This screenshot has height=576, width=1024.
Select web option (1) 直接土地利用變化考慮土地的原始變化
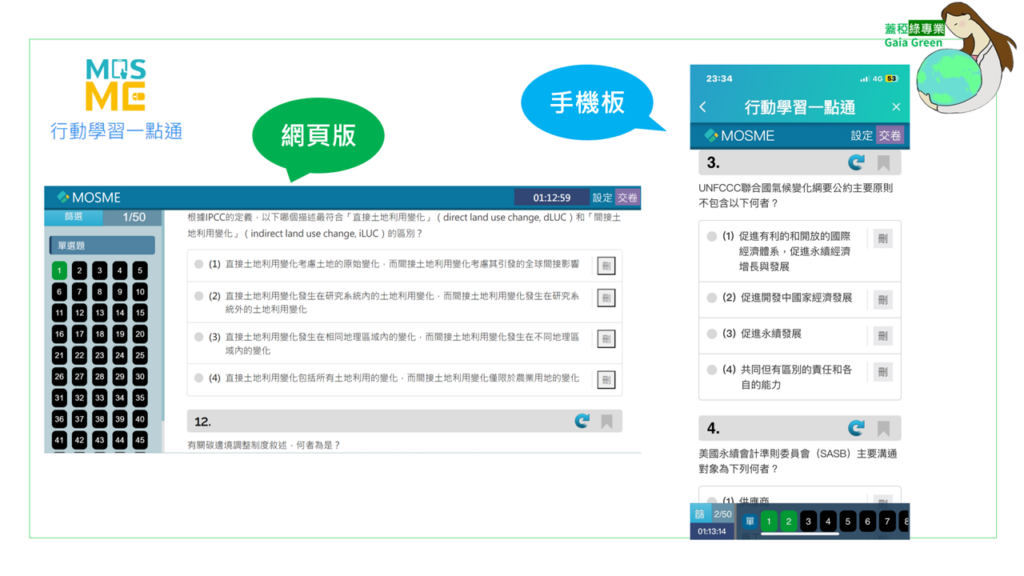(x=199, y=264)
